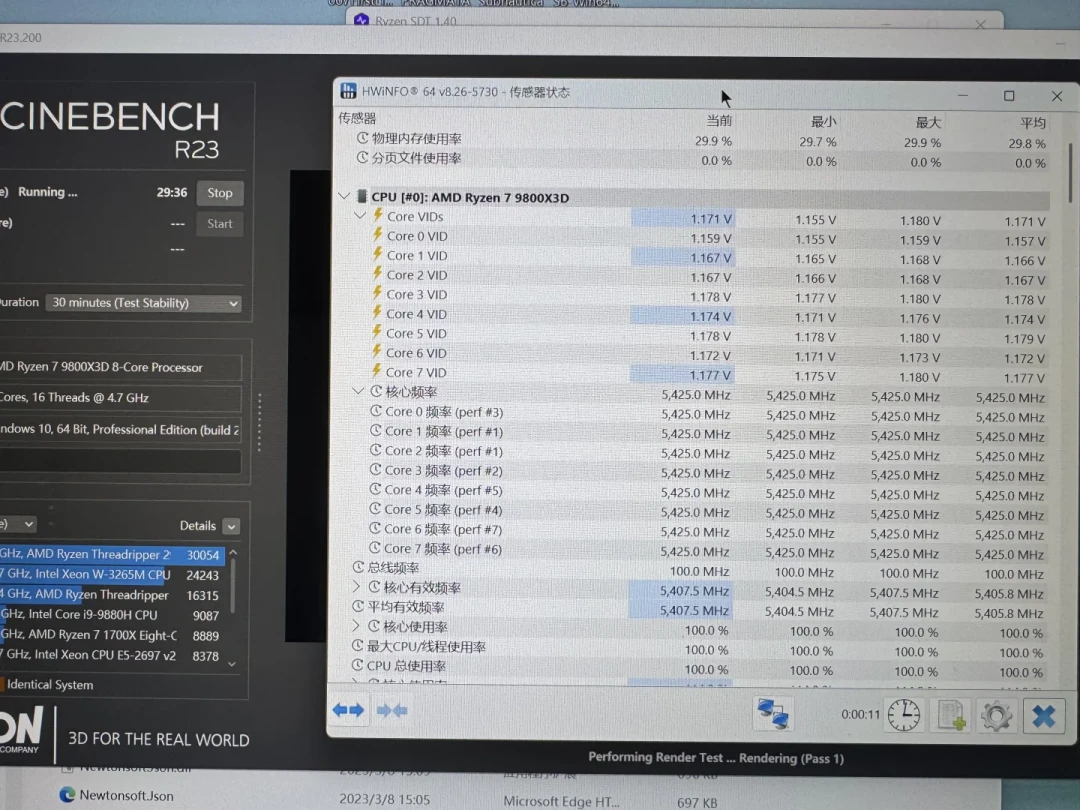
Task: Click the Cinebench ranking list up scroll arrow
Action: pos(233,552)
